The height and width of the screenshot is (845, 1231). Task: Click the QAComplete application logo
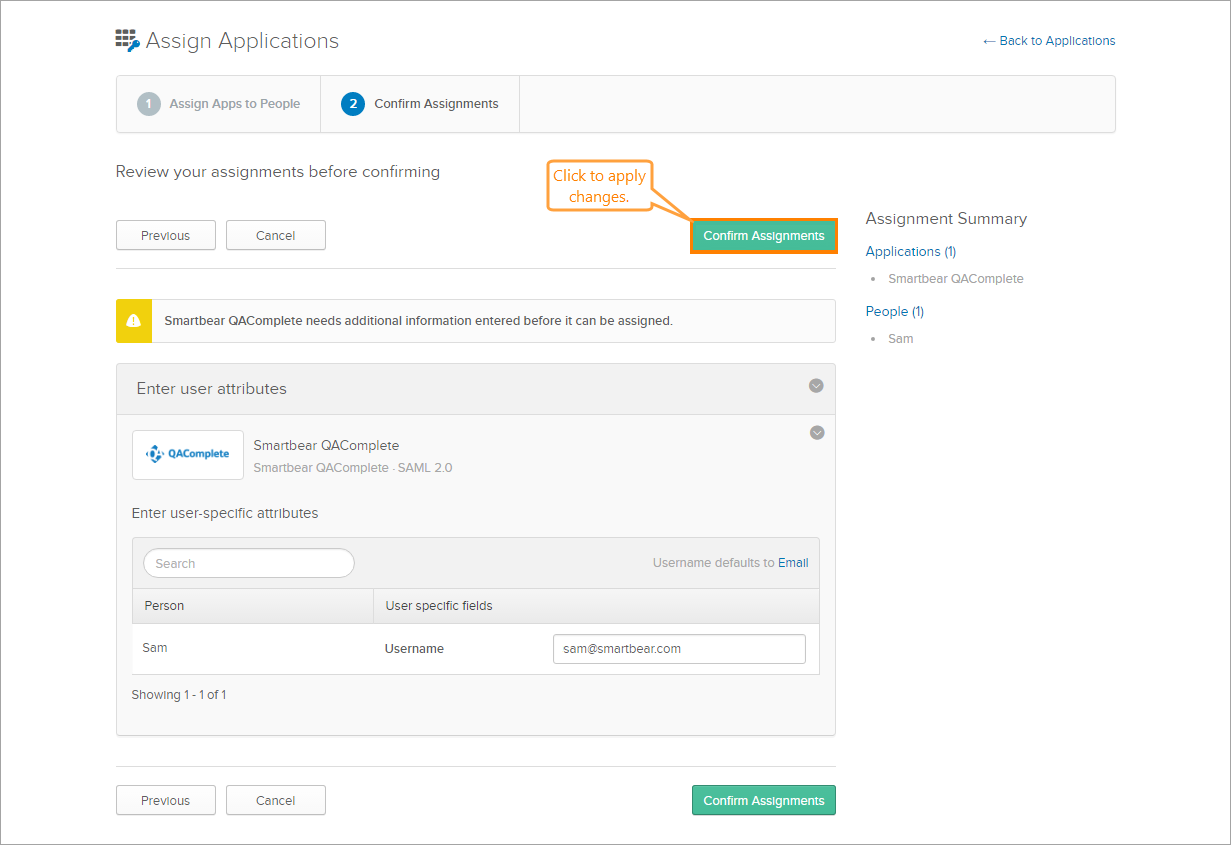pyautogui.click(x=188, y=454)
